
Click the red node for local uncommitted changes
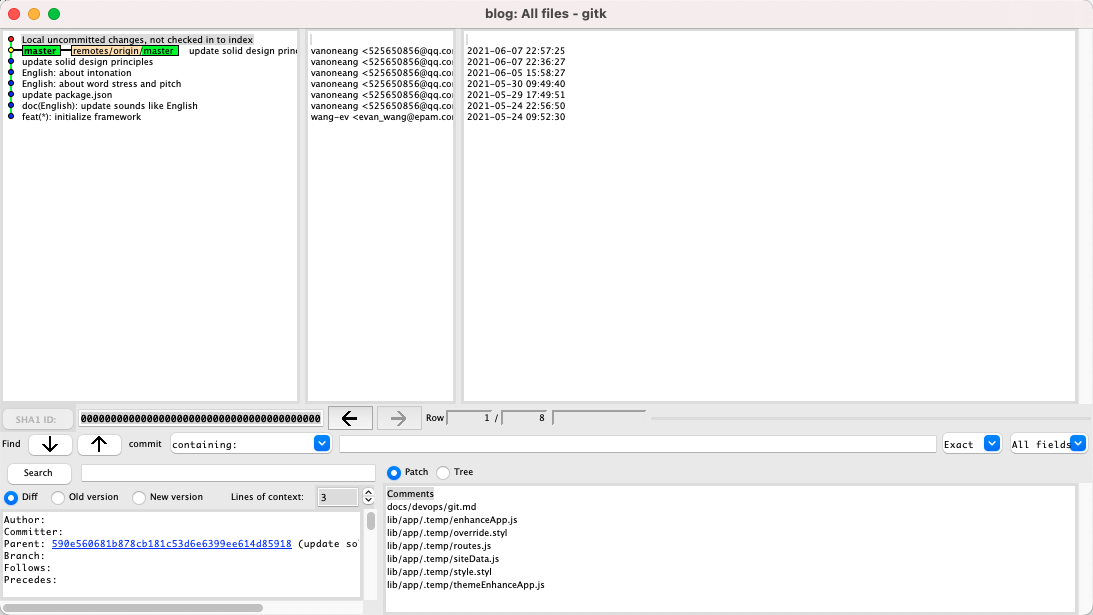coord(10,39)
